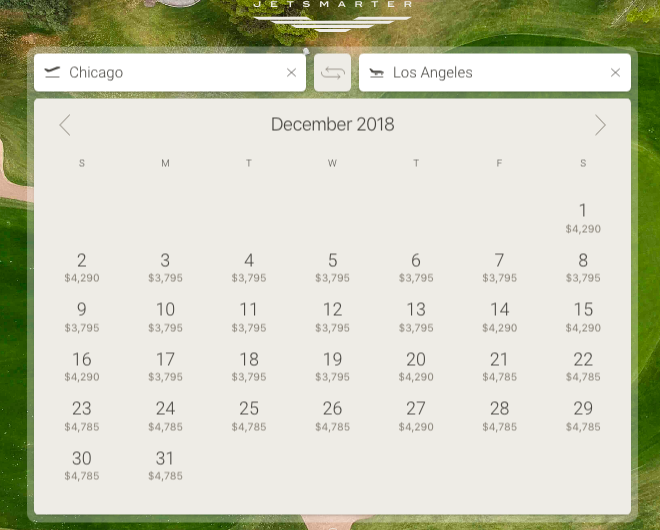This screenshot has height=530, width=660.
Task: Select December 31 on the calendar
Action: (x=165, y=464)
